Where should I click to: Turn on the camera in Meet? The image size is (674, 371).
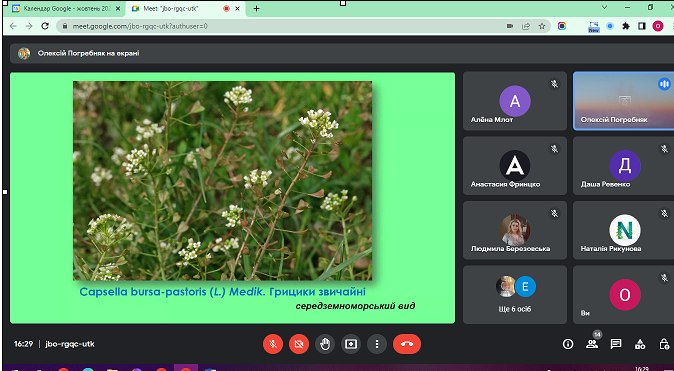pos(299,344)
